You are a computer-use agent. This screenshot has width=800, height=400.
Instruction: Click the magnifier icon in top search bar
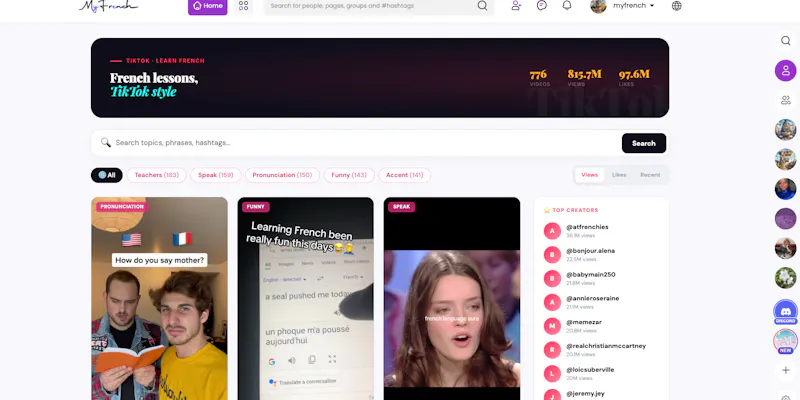coord(482,6)
